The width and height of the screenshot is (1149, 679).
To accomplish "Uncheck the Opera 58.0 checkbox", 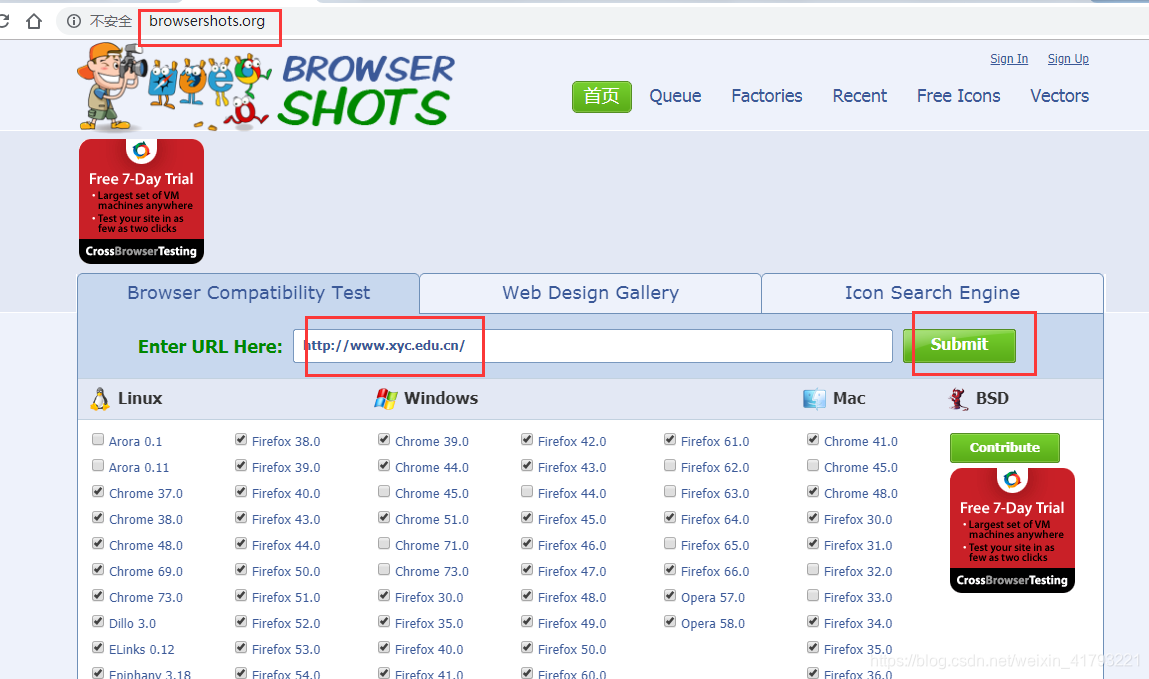I will coord(670,621).
